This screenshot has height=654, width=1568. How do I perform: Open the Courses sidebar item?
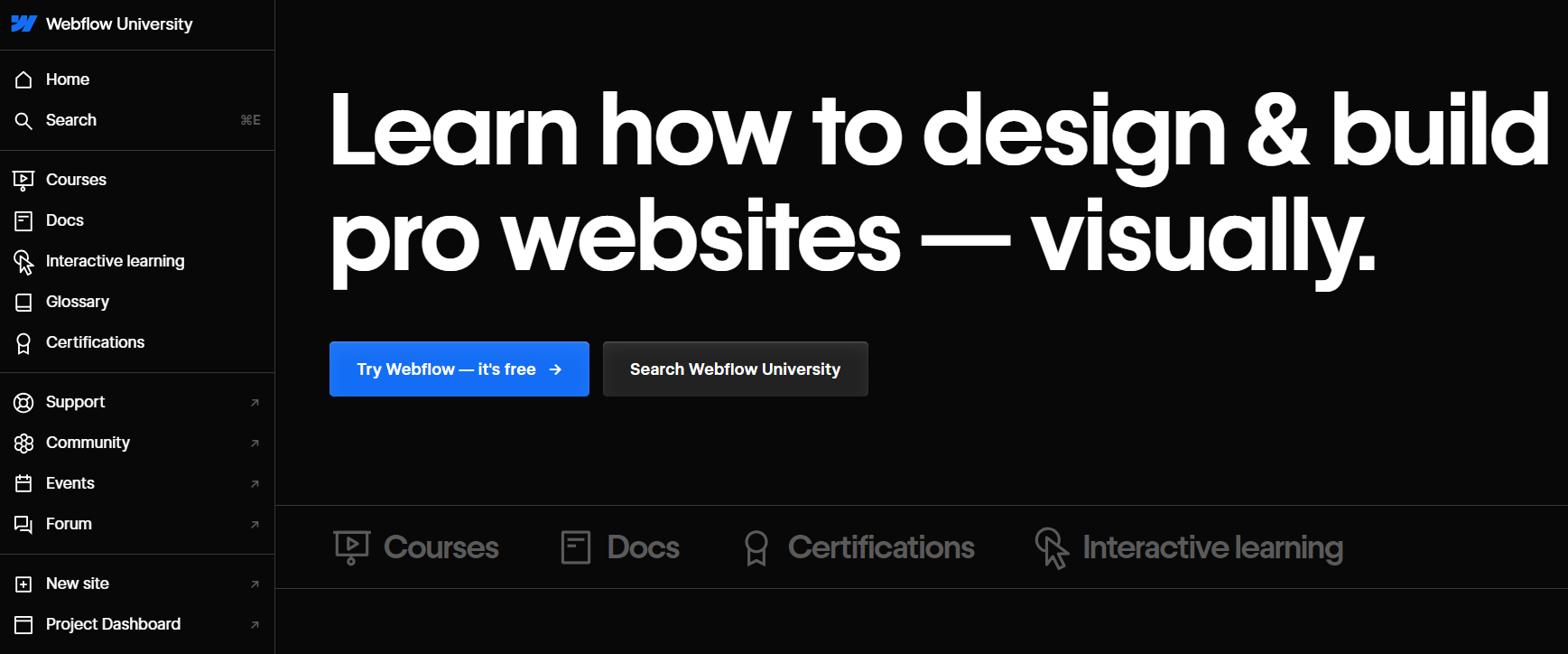click(x=137, y=180)
